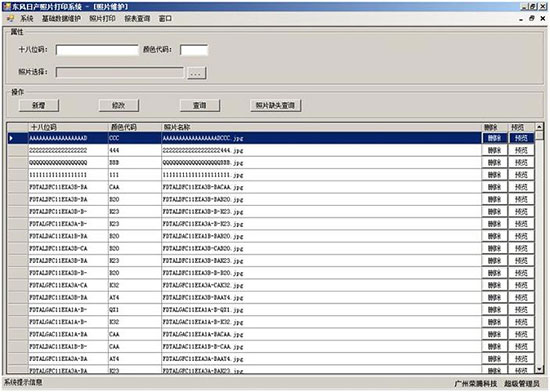550x392 pixels.
Task: Focus the 十八位码 input field
Action: 97,50
